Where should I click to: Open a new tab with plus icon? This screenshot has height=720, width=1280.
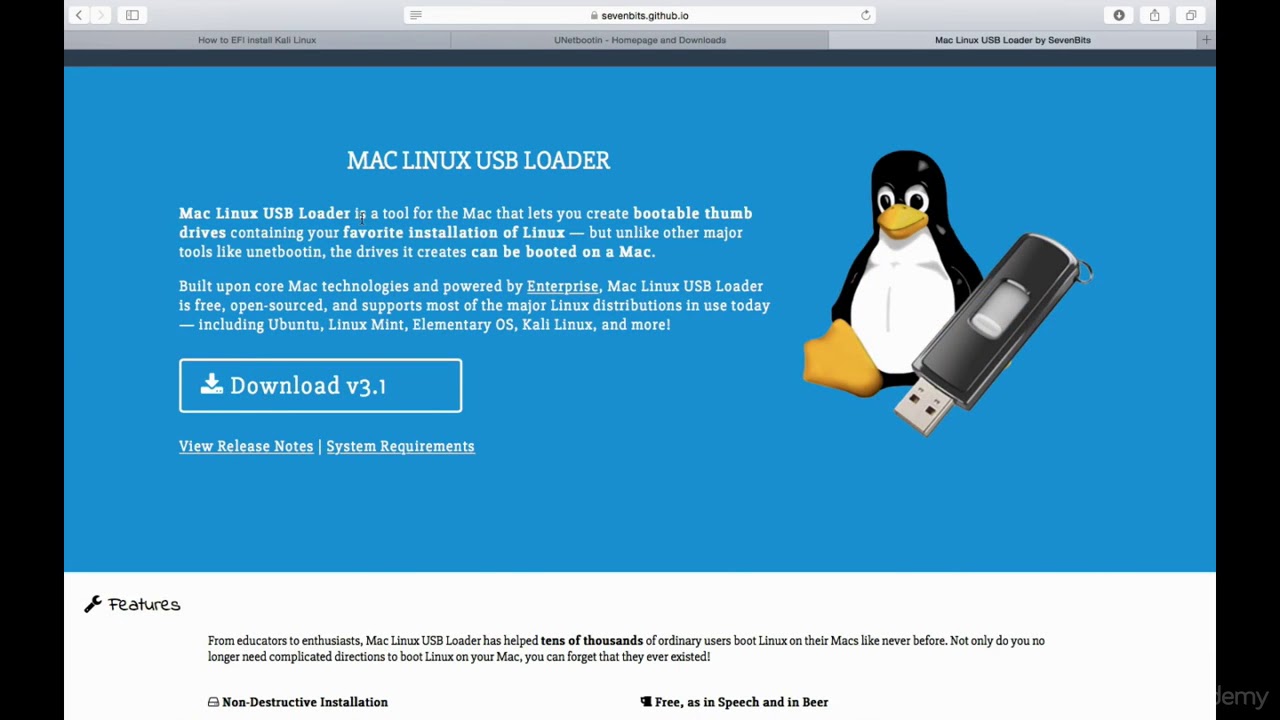[1206, 40]
